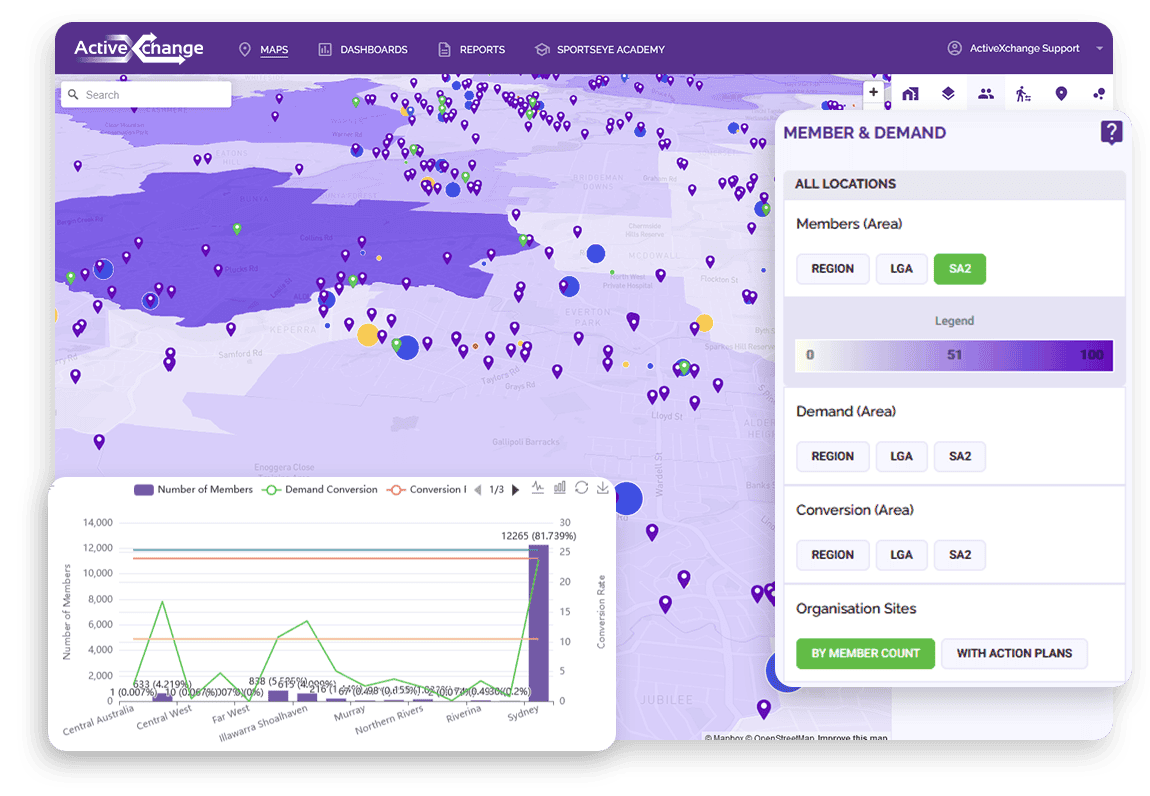Open the buildings/facilities panel icon
The image size is (1150, 796).
point(910,94)
